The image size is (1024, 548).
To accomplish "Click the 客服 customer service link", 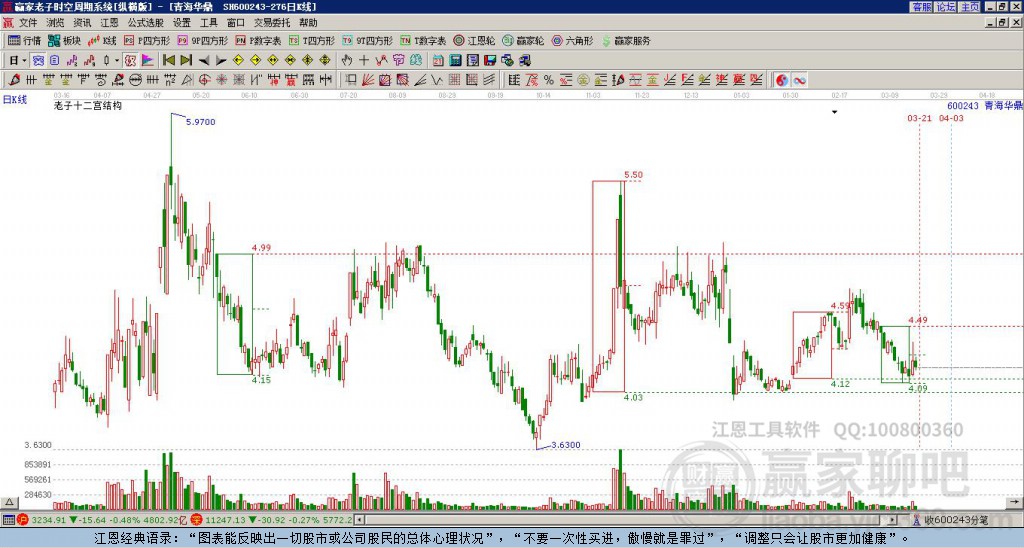I will tap(921, 7).
